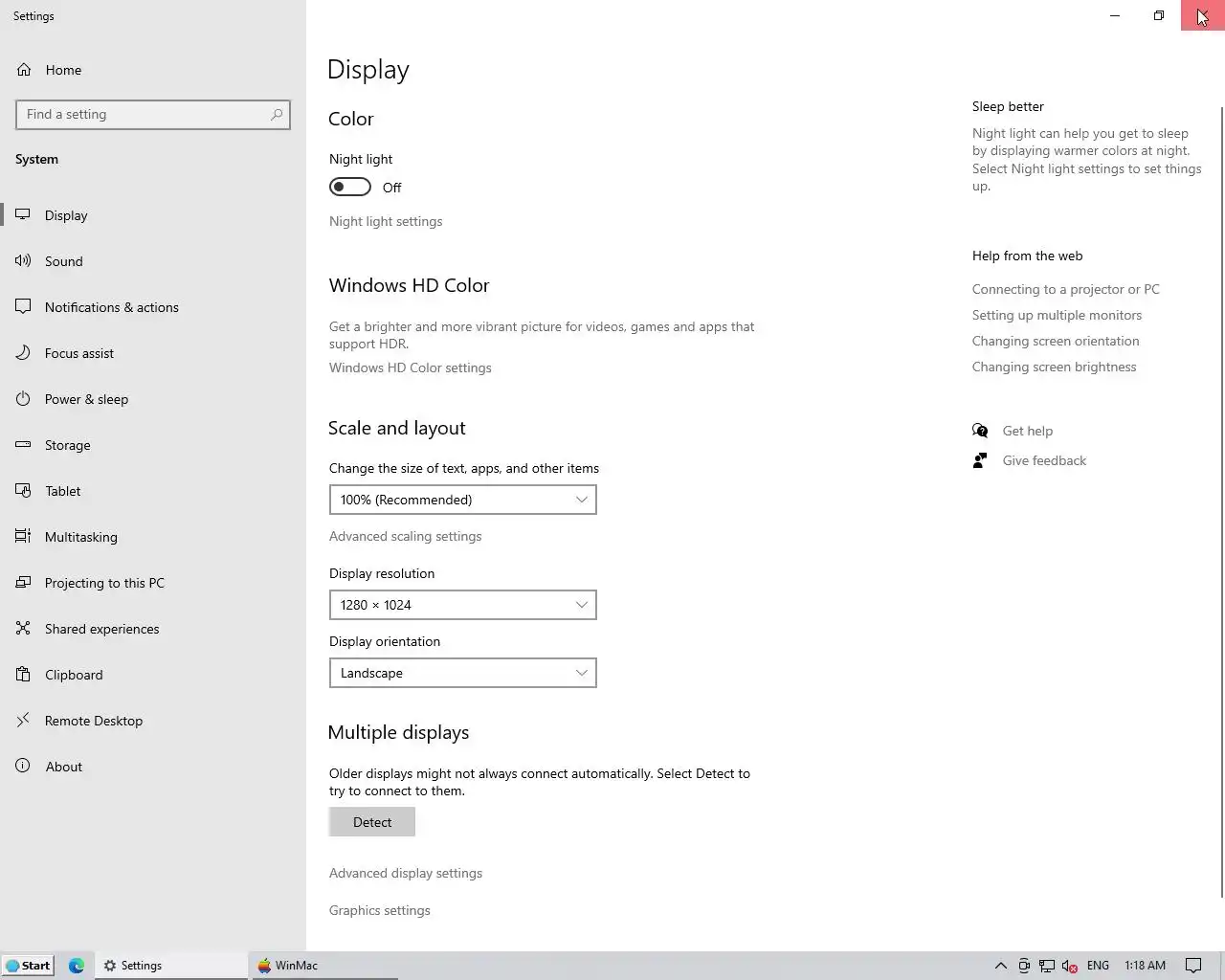This screenshot has width=1225, height=980.
Task: Click the network icon in system tray
Action: coord(1047,966)
